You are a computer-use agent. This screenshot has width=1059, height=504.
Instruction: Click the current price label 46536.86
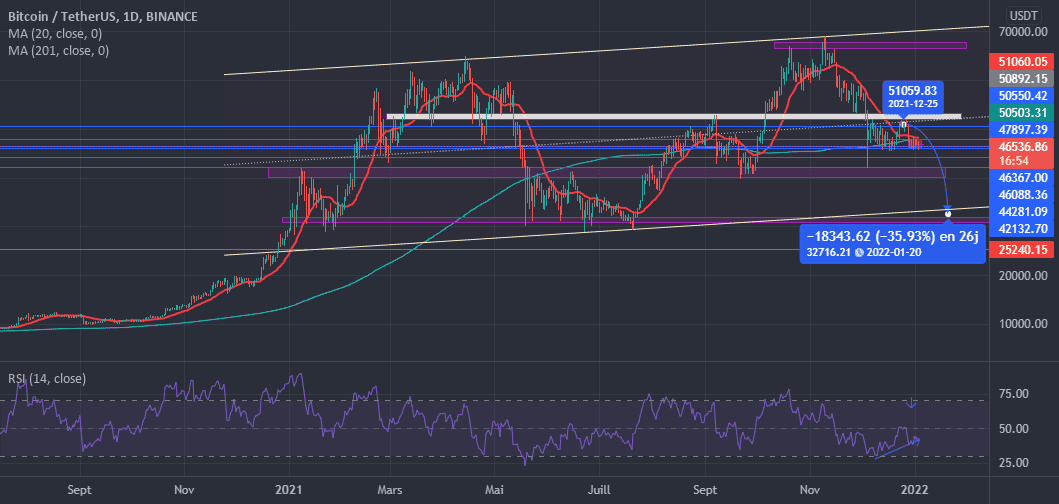1020,145
